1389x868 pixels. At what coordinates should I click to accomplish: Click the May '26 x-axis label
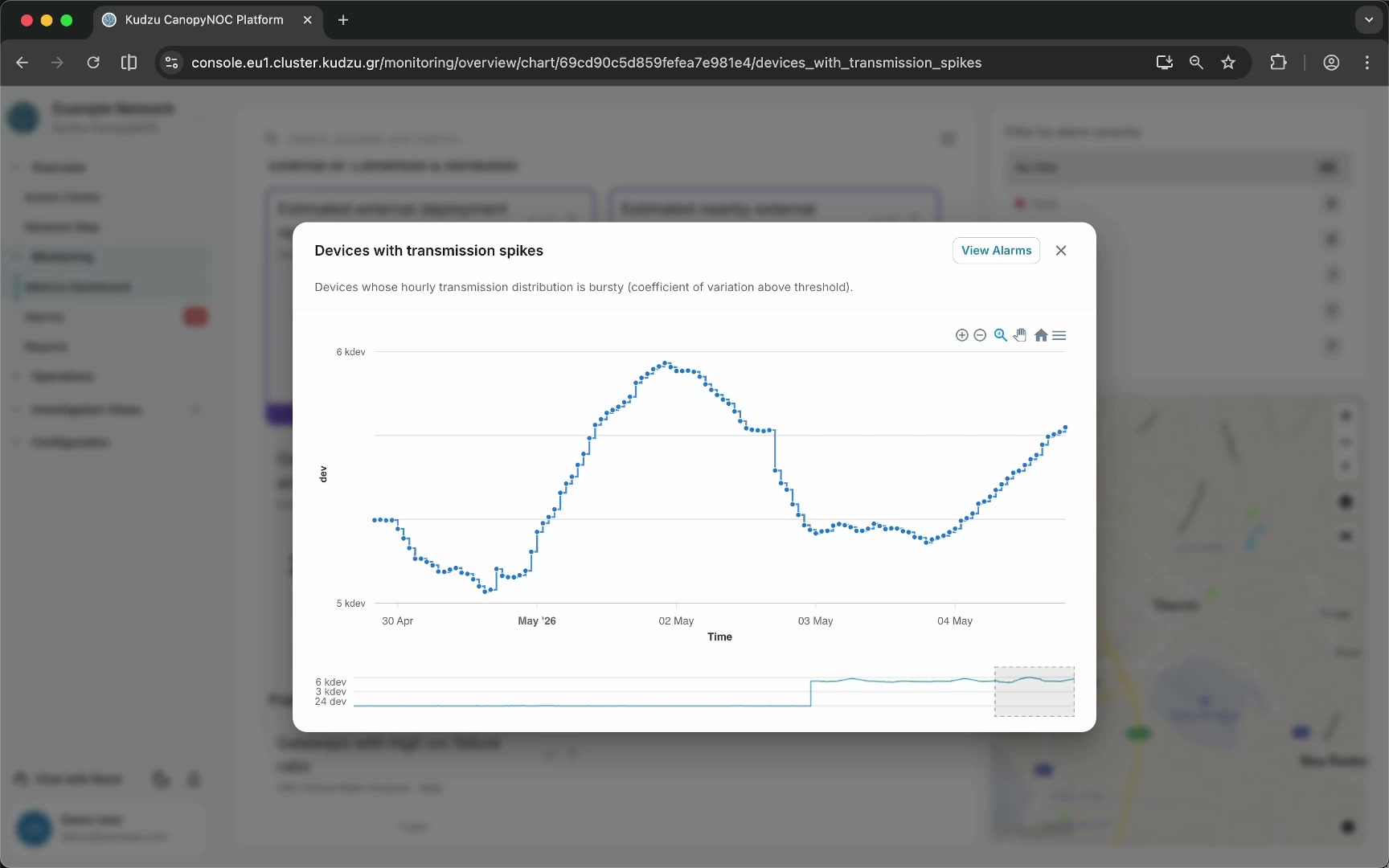pyautogui.click(x=537, y=621)
